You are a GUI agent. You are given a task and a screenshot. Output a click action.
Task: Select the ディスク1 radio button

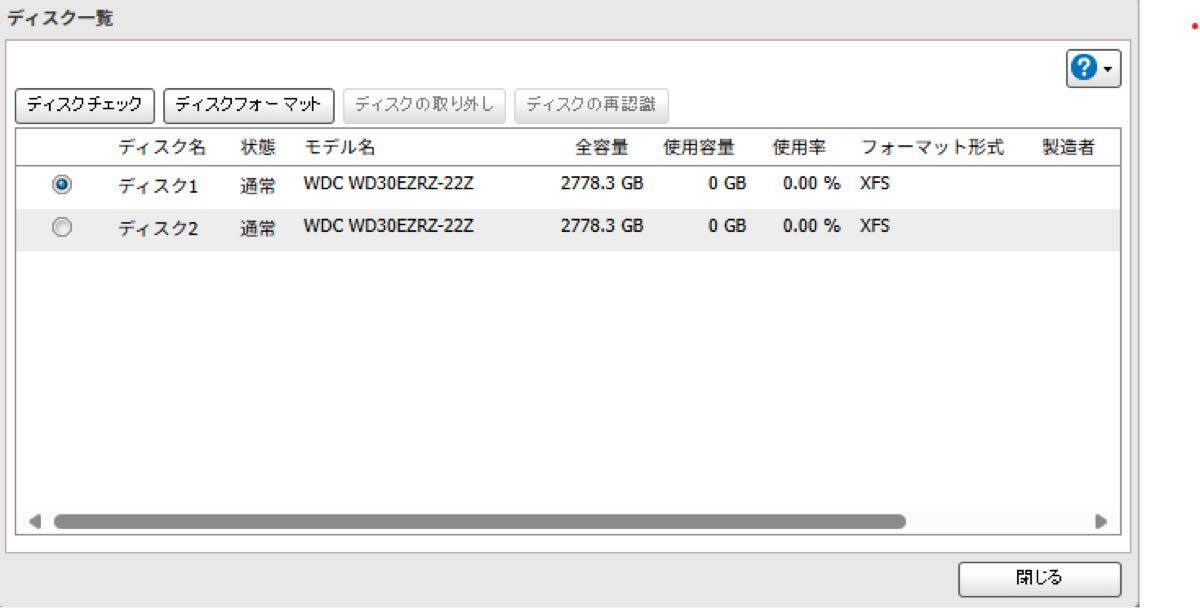(x=60, y=183)
